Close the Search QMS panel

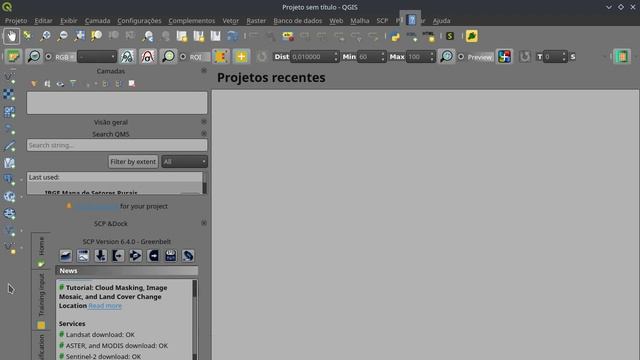tap(204, 133)
